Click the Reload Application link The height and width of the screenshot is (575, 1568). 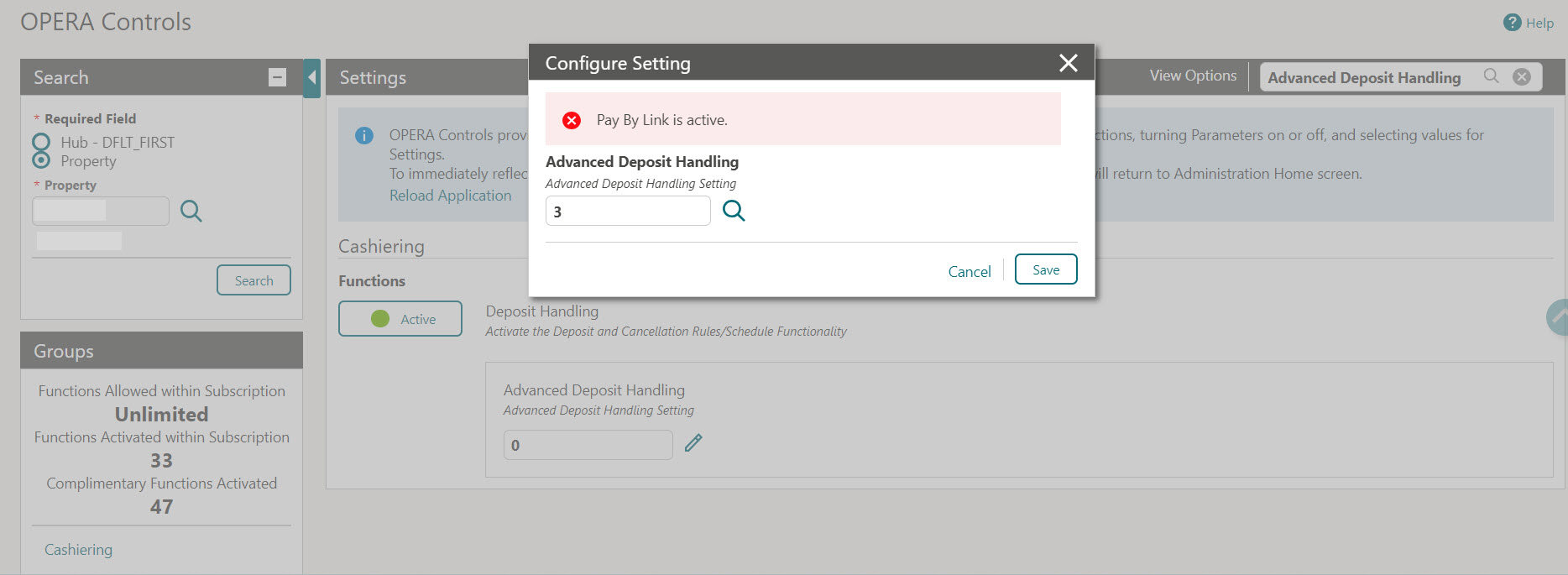tap(450, 196)
